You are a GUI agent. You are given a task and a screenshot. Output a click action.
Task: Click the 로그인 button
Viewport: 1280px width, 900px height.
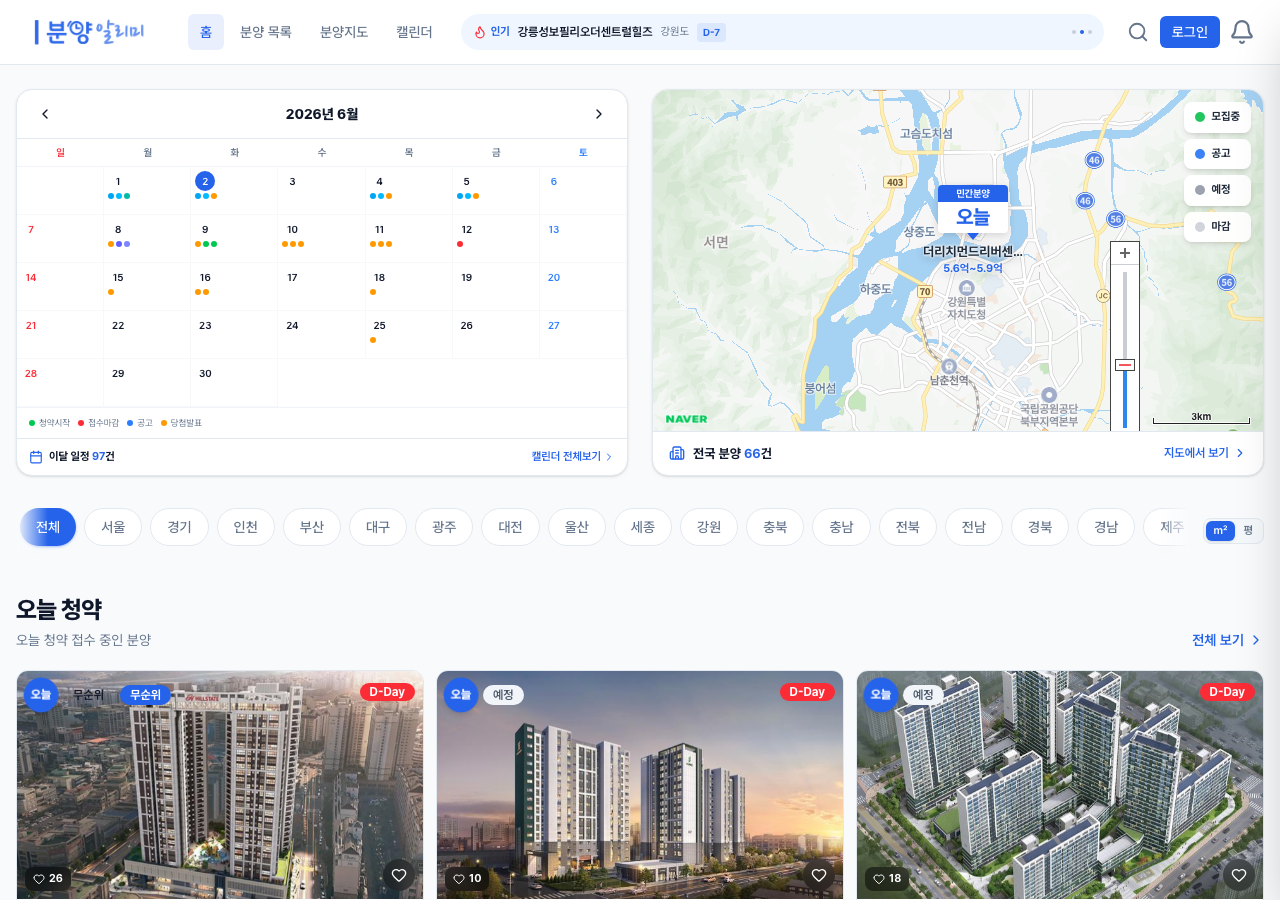pos(1190,32)
